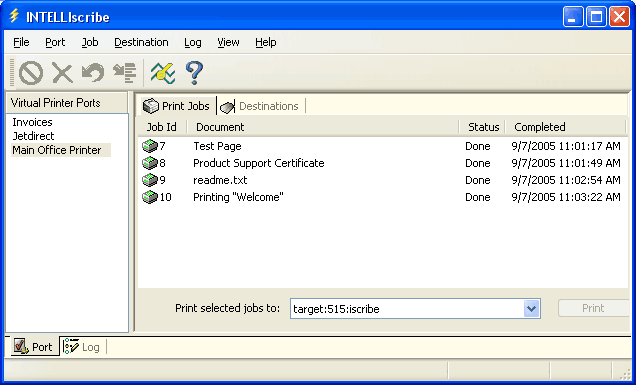Click the Print button
636x385 pixels.
point(593,308)
